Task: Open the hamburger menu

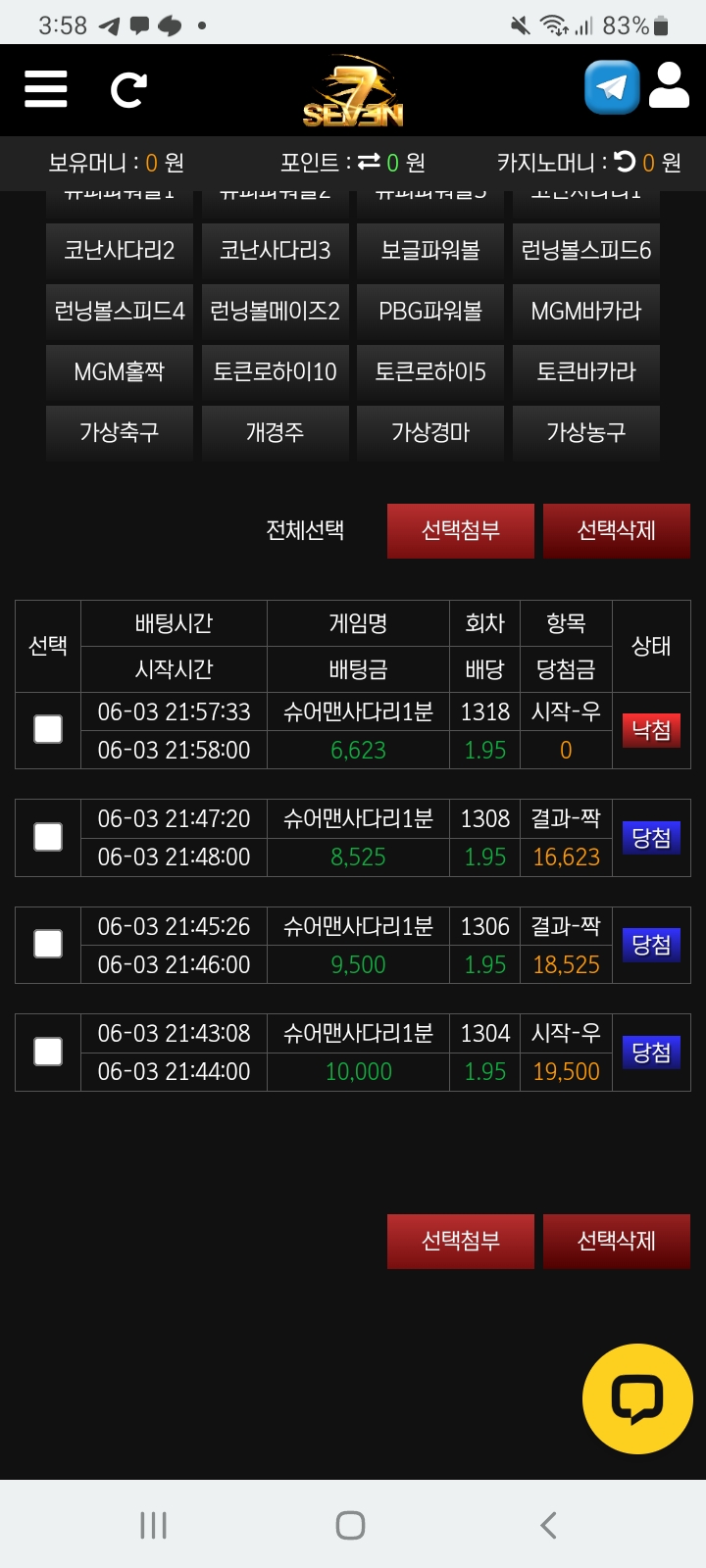Action: click(x=46, y=89)
